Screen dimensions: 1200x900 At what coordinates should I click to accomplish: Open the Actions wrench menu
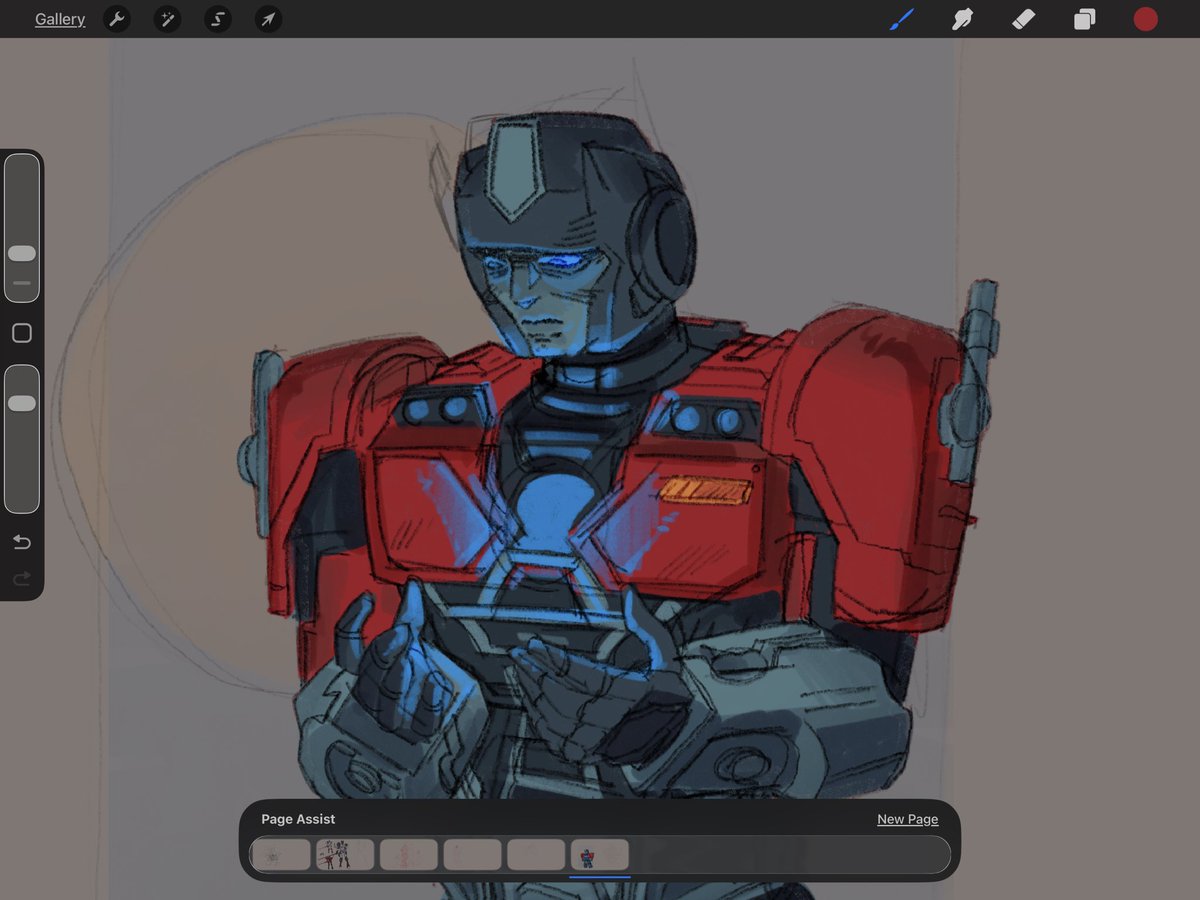117,19
